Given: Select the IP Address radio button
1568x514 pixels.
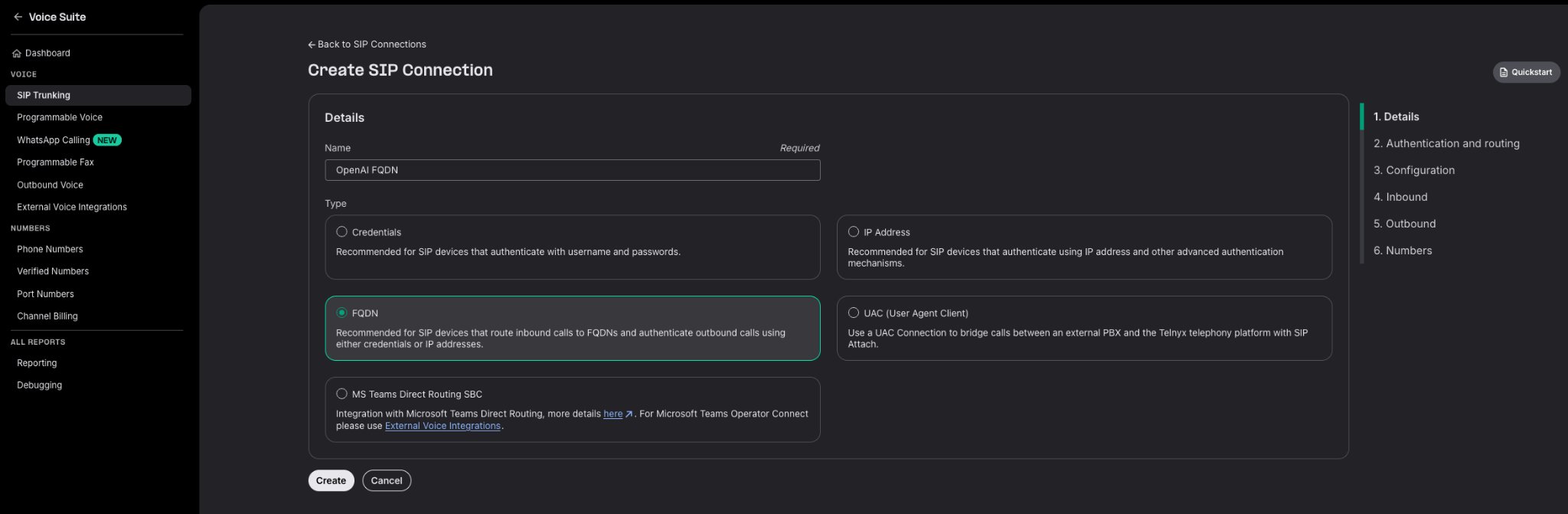Looking at the screenshot, I should pos(854,232).
